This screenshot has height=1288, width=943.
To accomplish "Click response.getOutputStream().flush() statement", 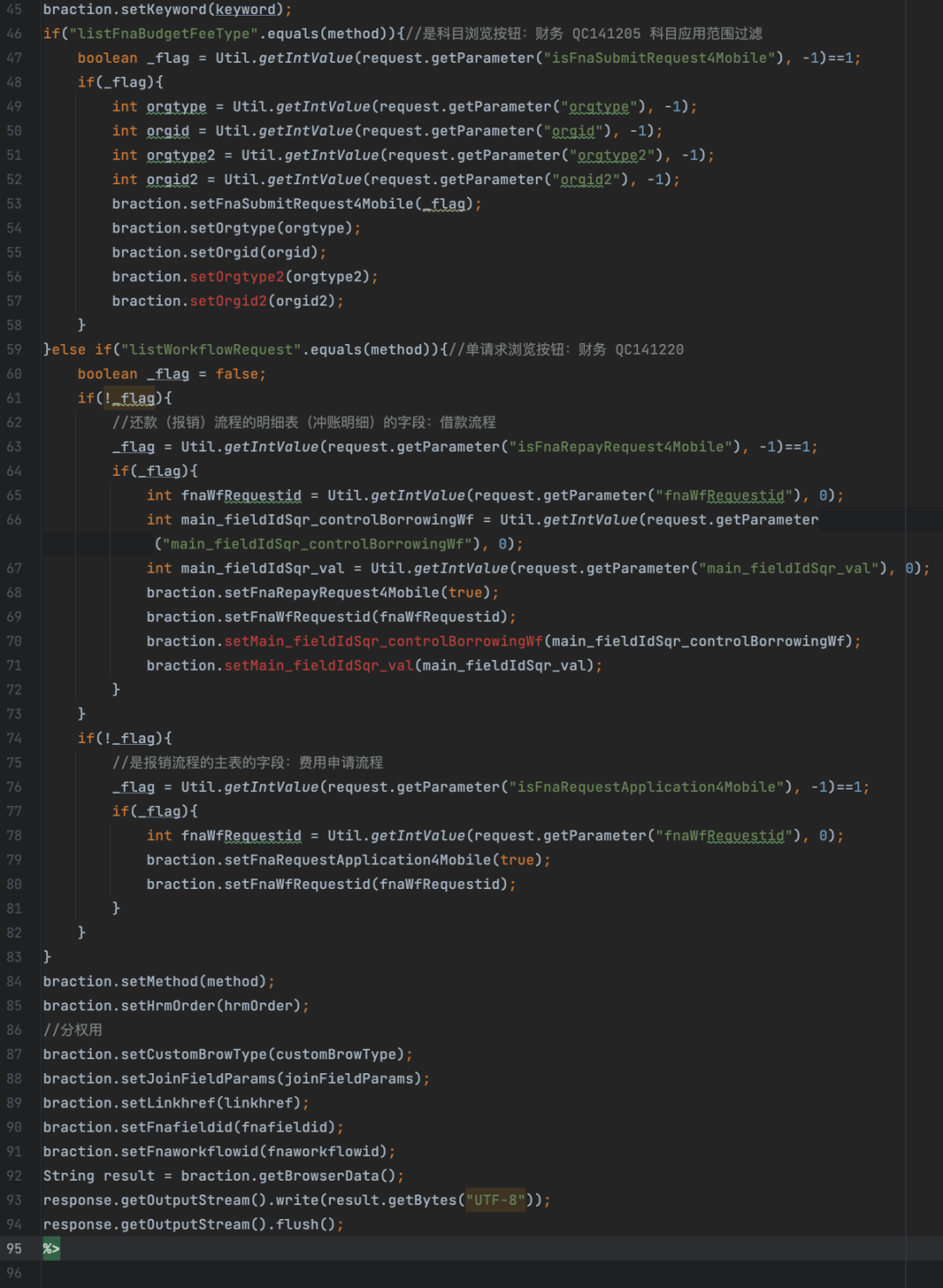I will [194, 1224].
